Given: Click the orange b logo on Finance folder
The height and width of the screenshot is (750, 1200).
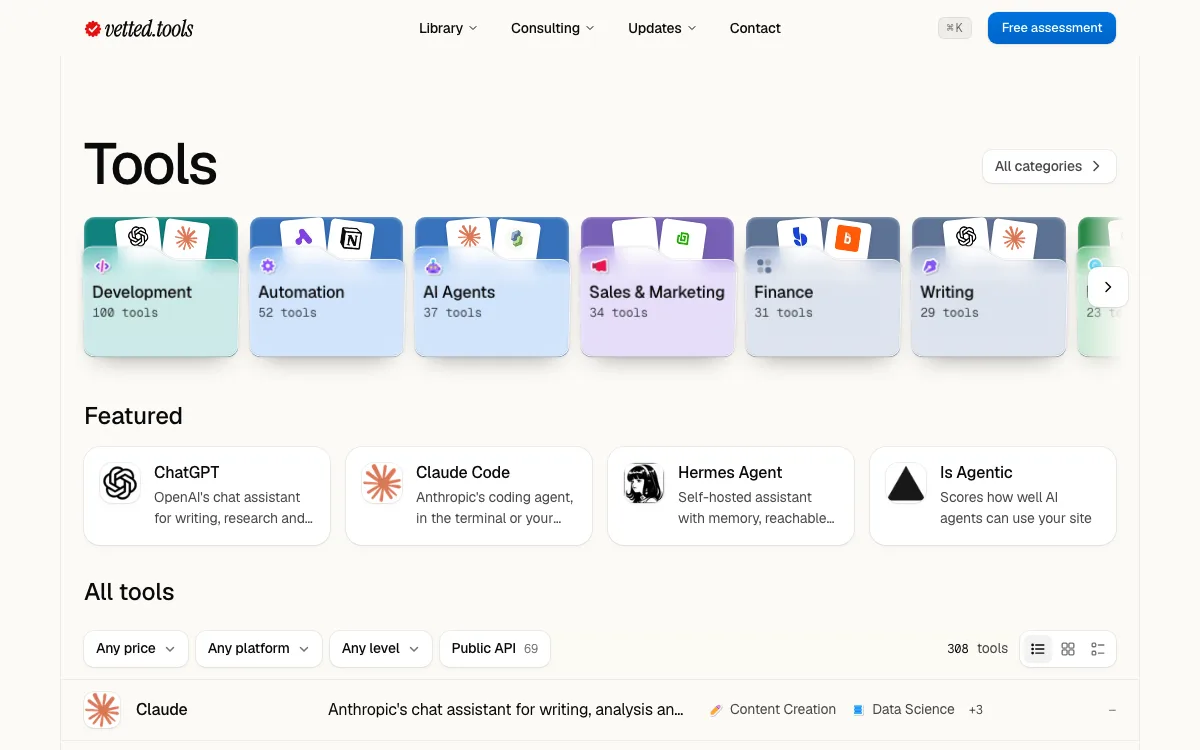Looking at the screenshot, I should pyautogui.click(x=848, y=238).
